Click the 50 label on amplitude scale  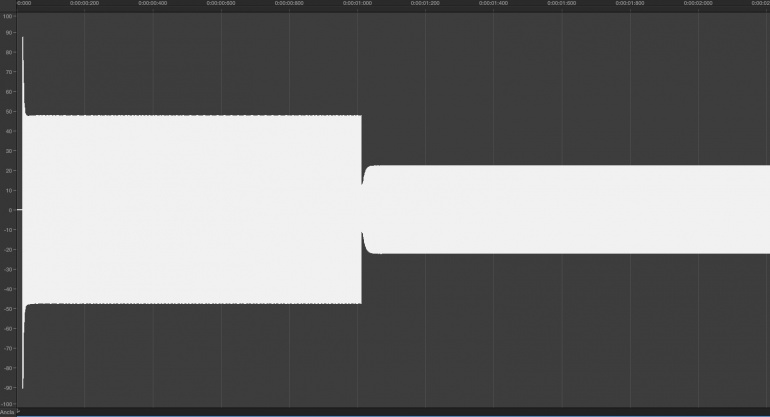[9, 111]
